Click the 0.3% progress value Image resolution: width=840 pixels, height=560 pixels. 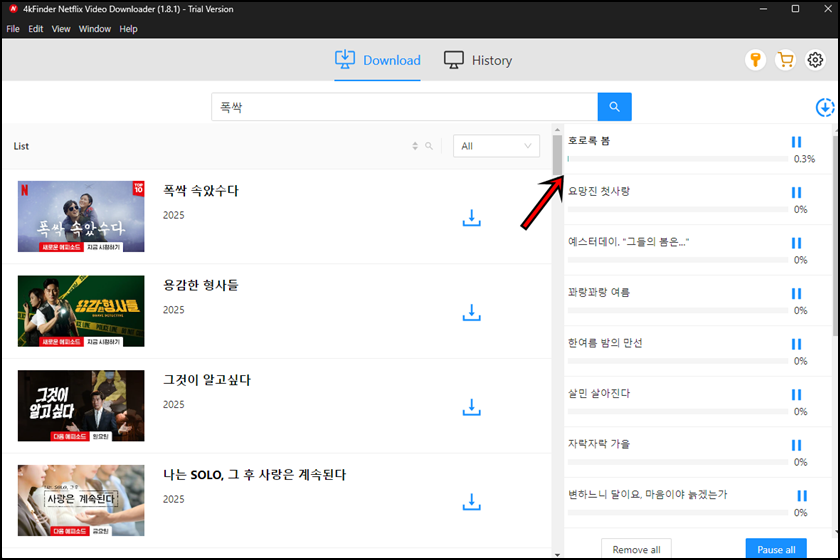point(804,159)
